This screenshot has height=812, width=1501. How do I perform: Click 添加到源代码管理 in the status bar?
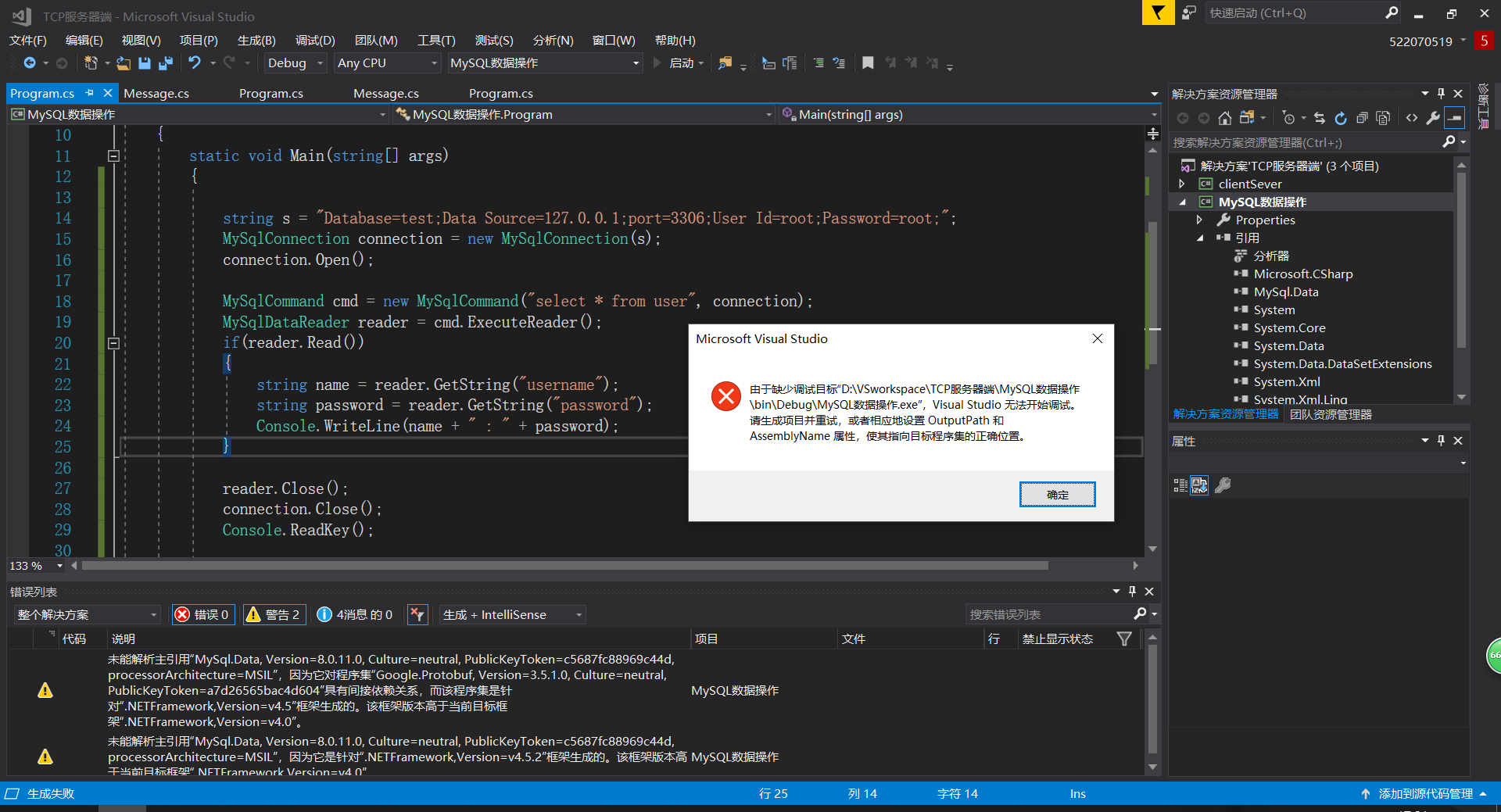[1424, 794]
